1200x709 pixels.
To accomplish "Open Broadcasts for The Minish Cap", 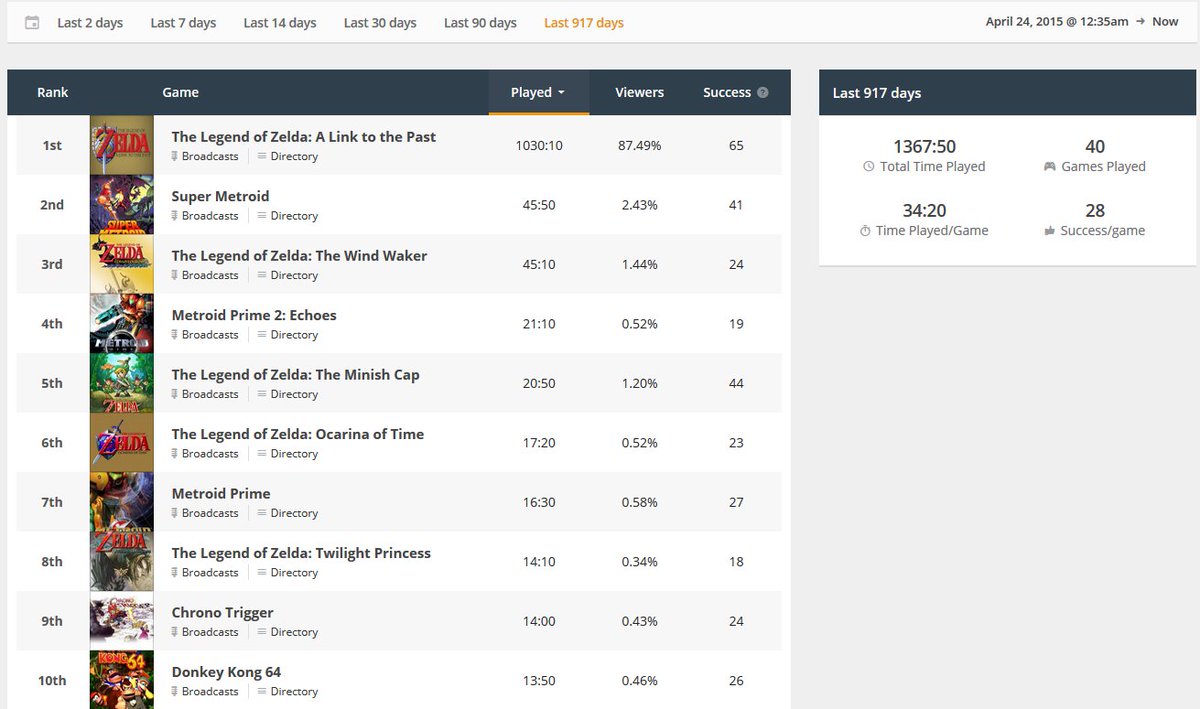I will 205,394.
